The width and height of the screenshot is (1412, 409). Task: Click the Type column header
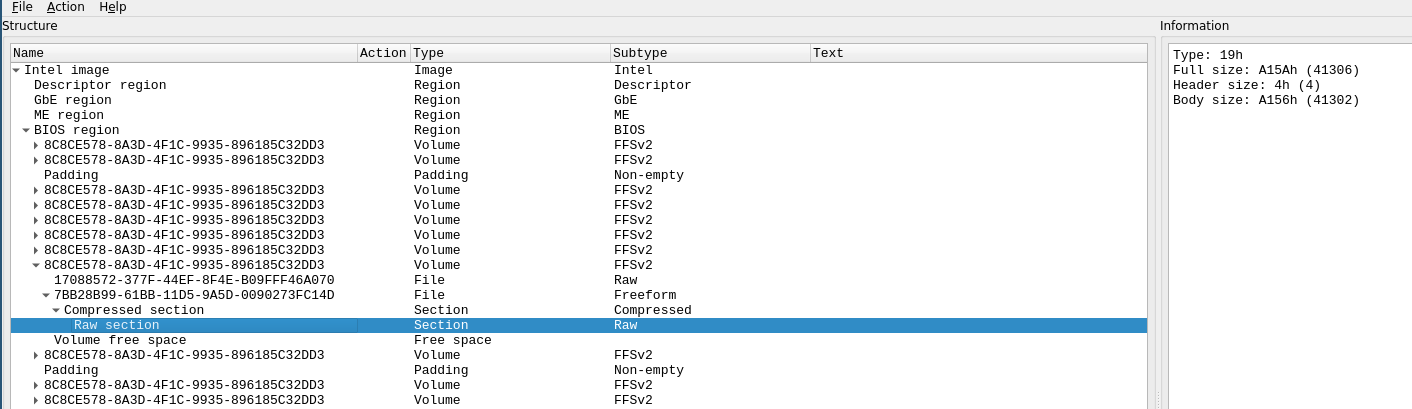point(510,53)
